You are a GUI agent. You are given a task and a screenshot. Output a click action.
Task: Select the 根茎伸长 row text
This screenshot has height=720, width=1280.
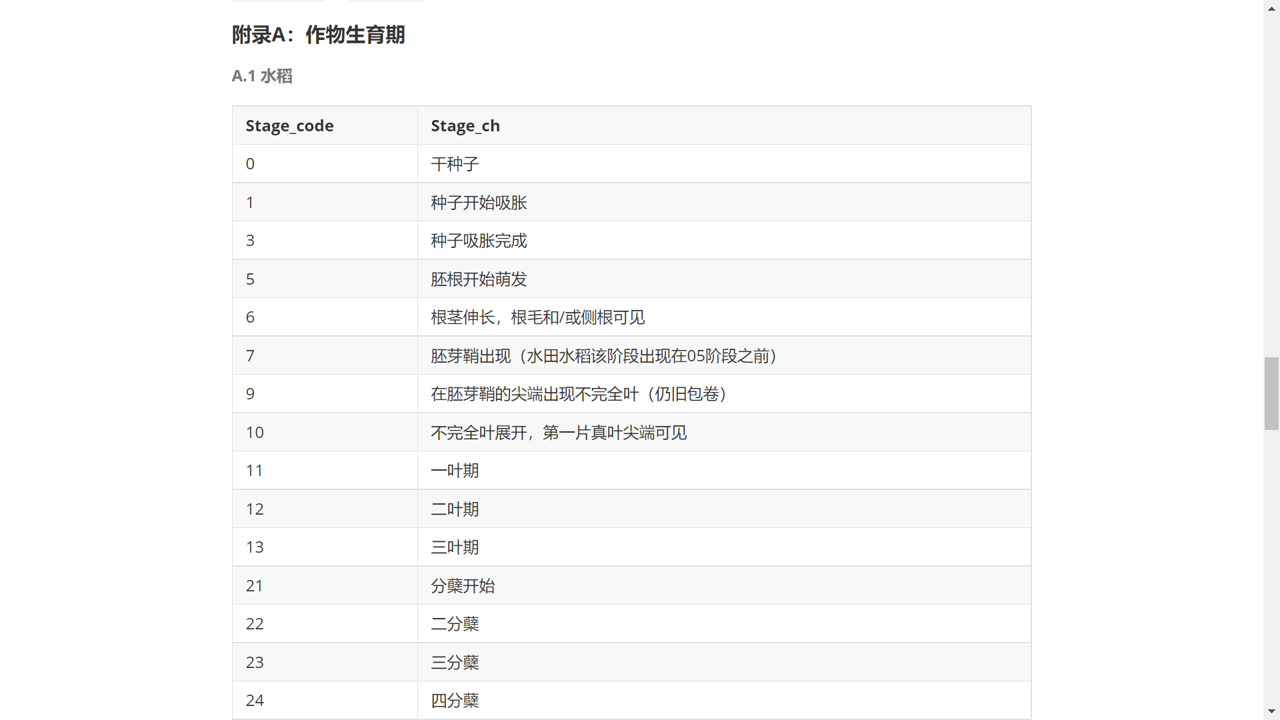click(x=538, y=318)
